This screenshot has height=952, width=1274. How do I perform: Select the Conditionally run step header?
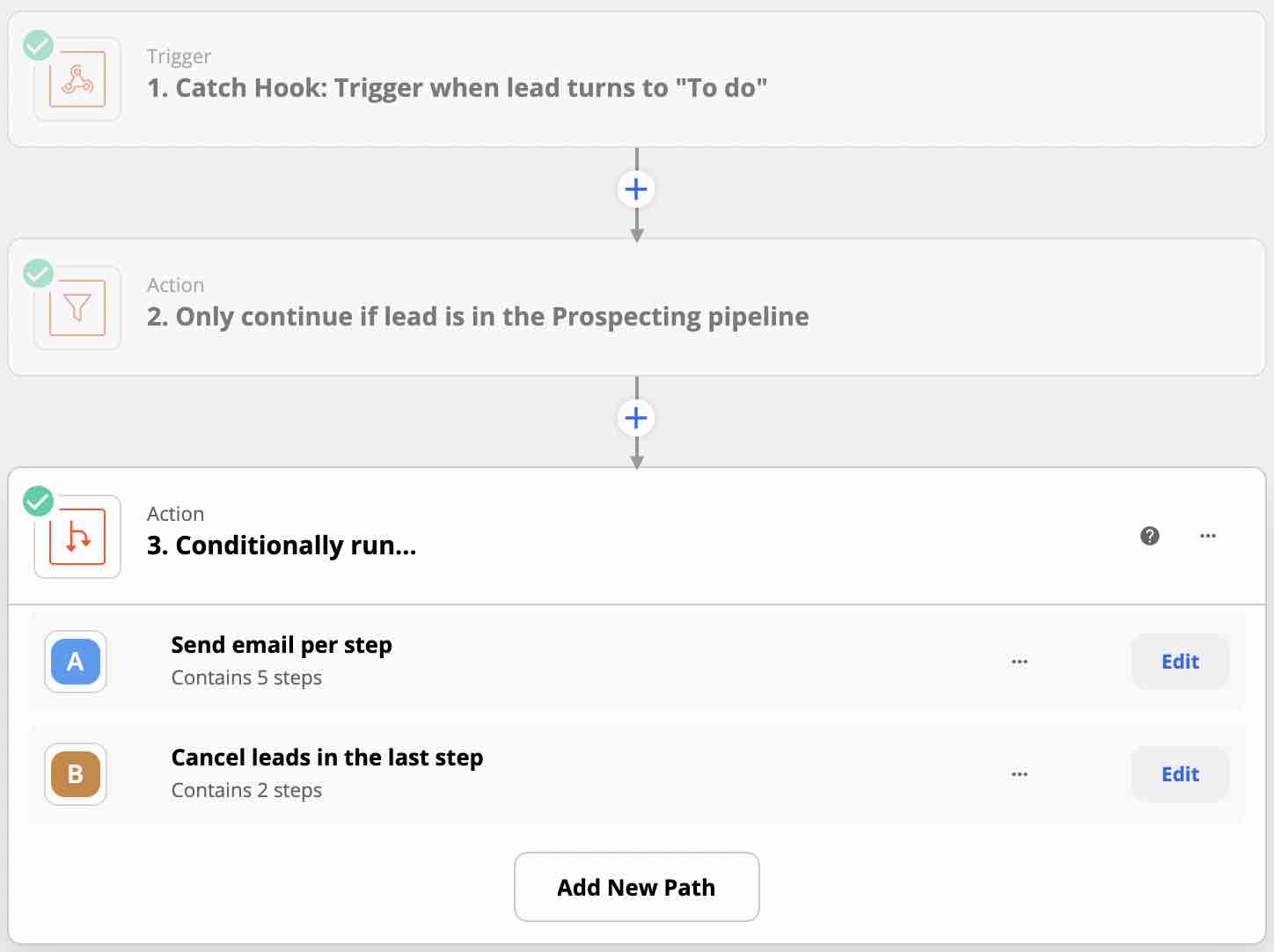[282, 545]
